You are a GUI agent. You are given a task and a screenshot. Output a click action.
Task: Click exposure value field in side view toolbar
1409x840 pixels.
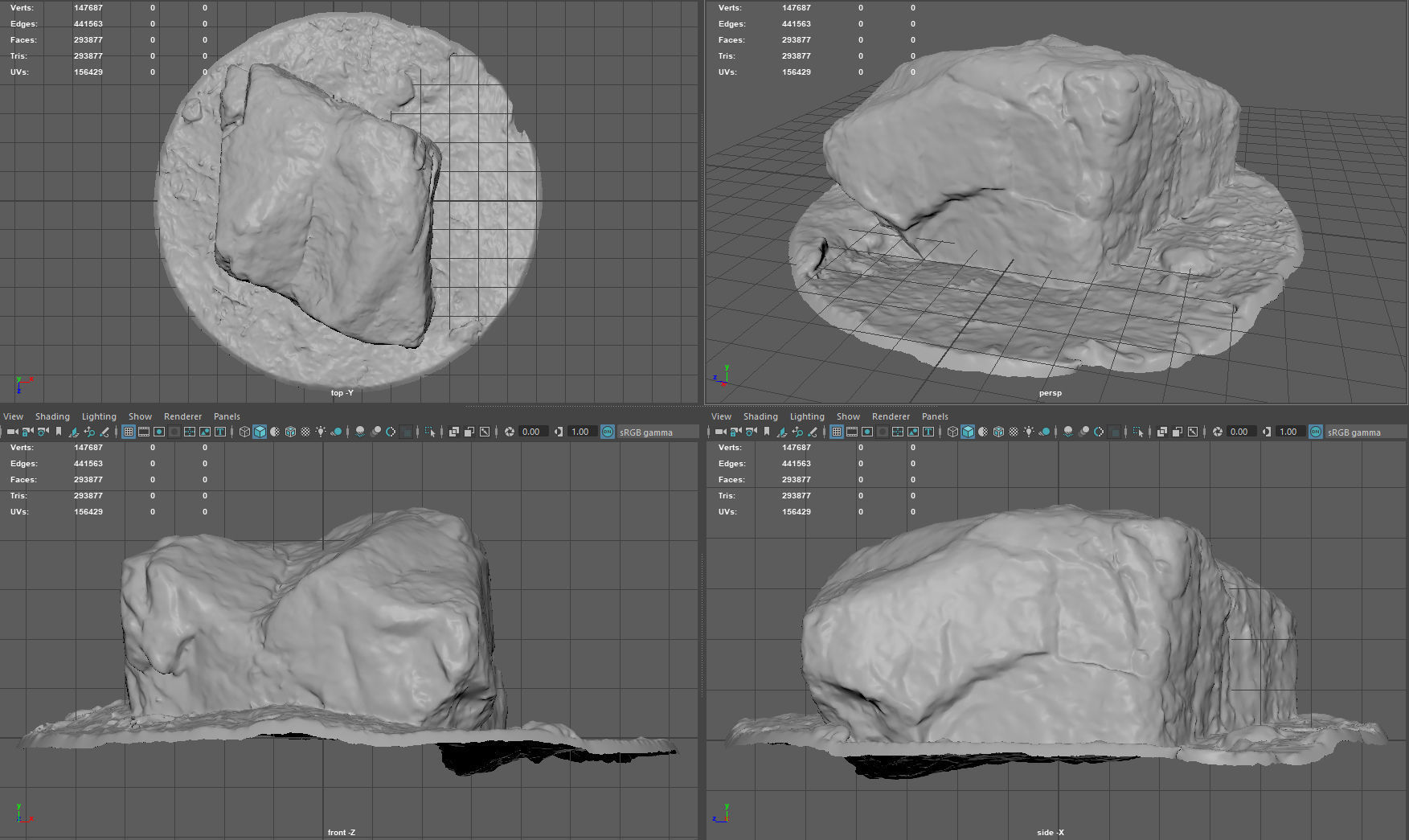(x=1242, y=432)
